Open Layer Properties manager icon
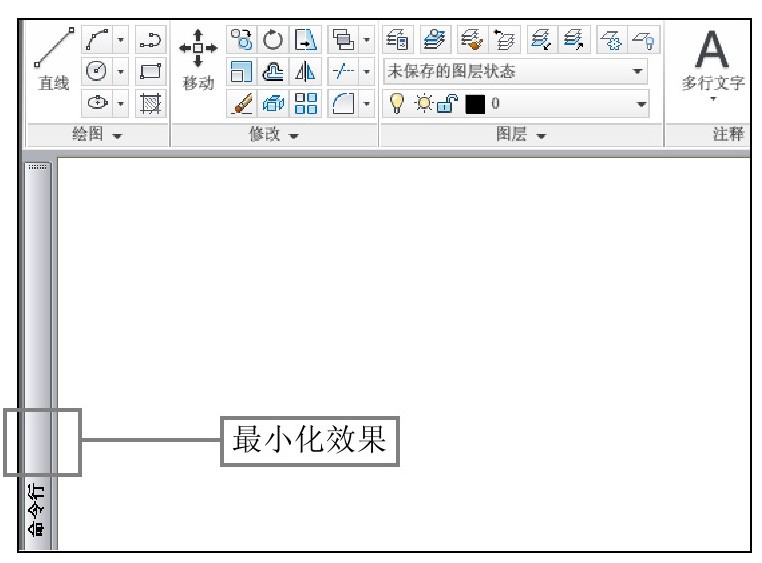762x563 pixels. coord(399,41)
